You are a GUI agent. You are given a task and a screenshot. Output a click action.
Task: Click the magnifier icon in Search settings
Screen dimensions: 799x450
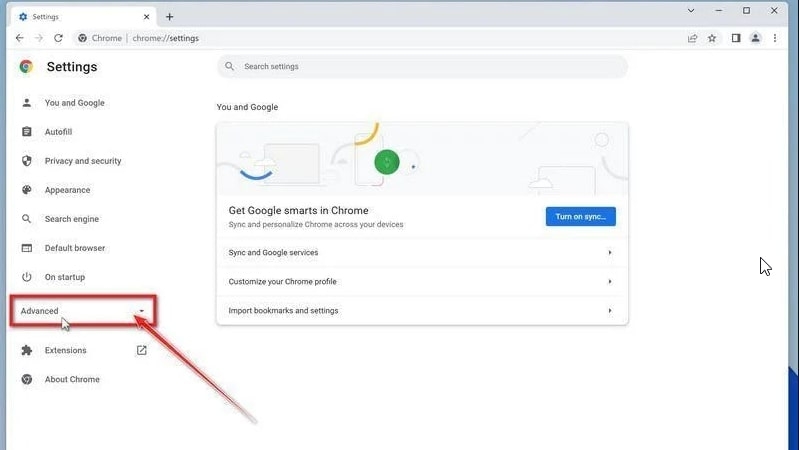coord(230,66)
